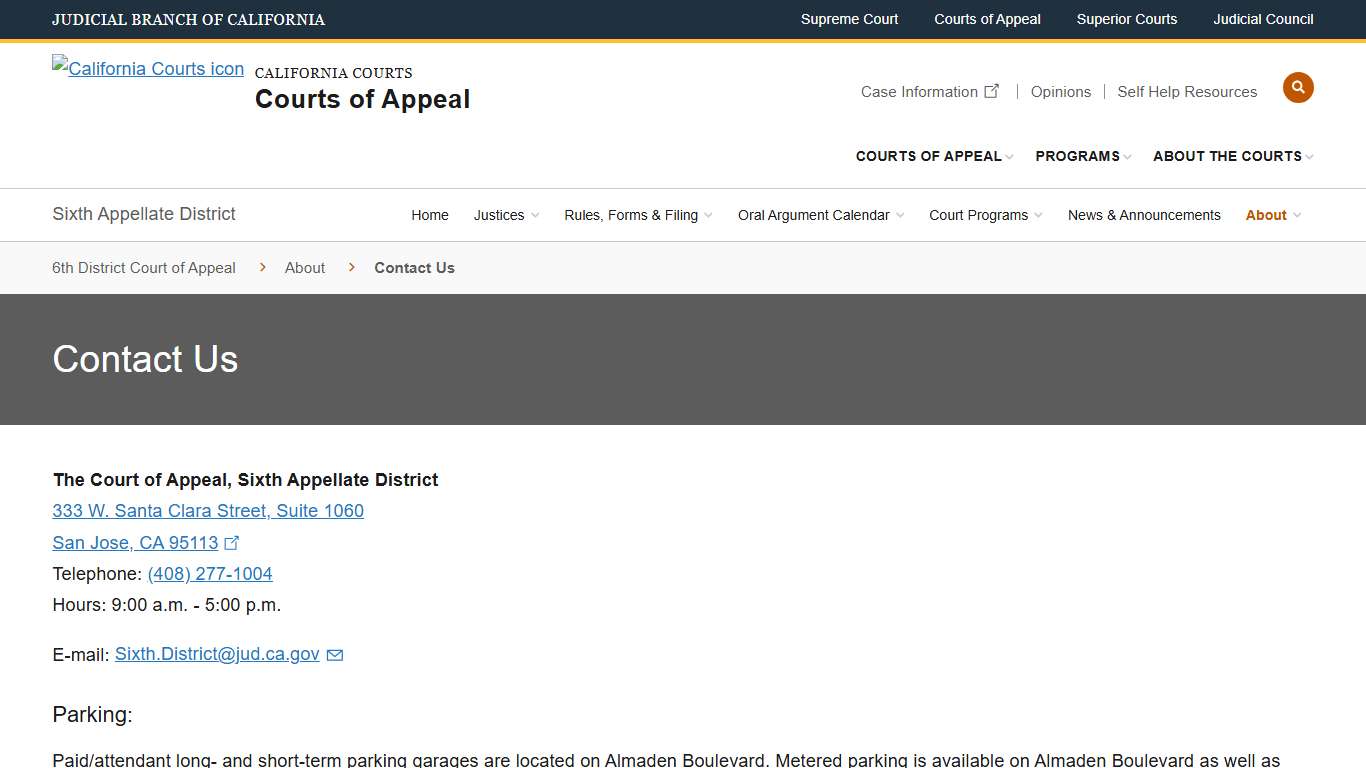1366x768 pixels.
Task: Click the envelope icon next to the court email
Action: click(334, 654)
